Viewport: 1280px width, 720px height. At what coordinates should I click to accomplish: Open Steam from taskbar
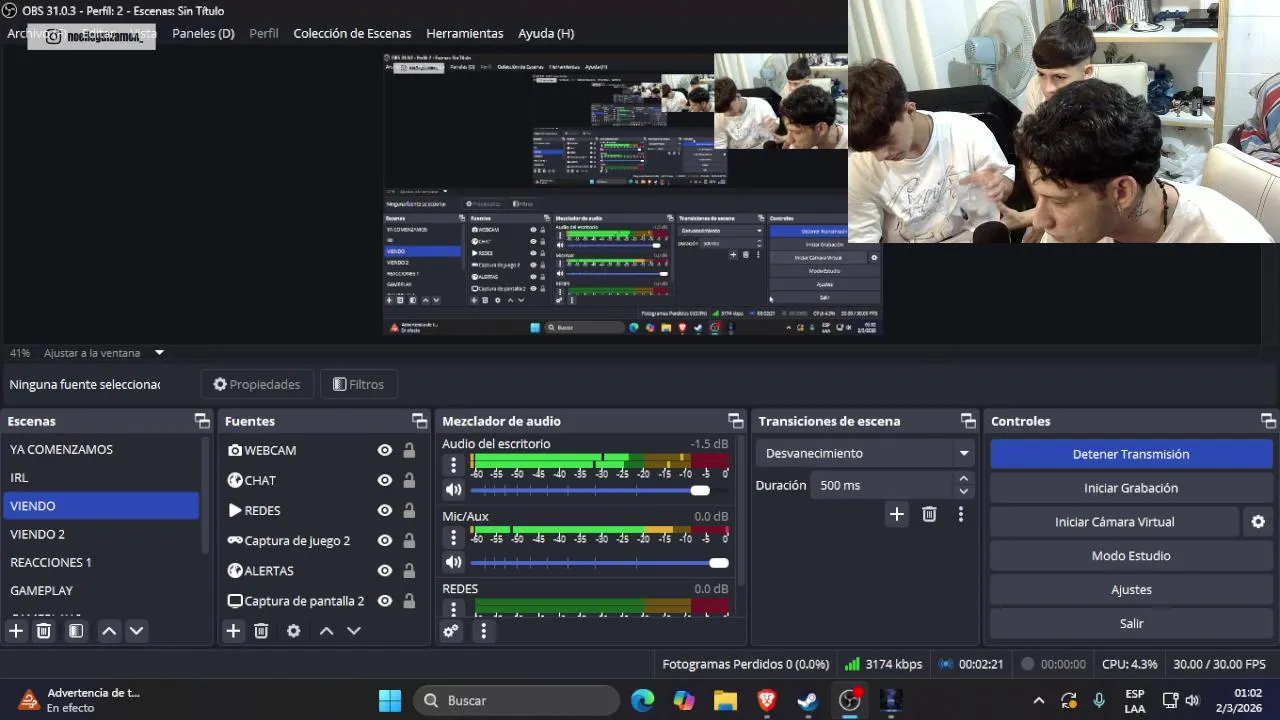[x=808, y=700]
